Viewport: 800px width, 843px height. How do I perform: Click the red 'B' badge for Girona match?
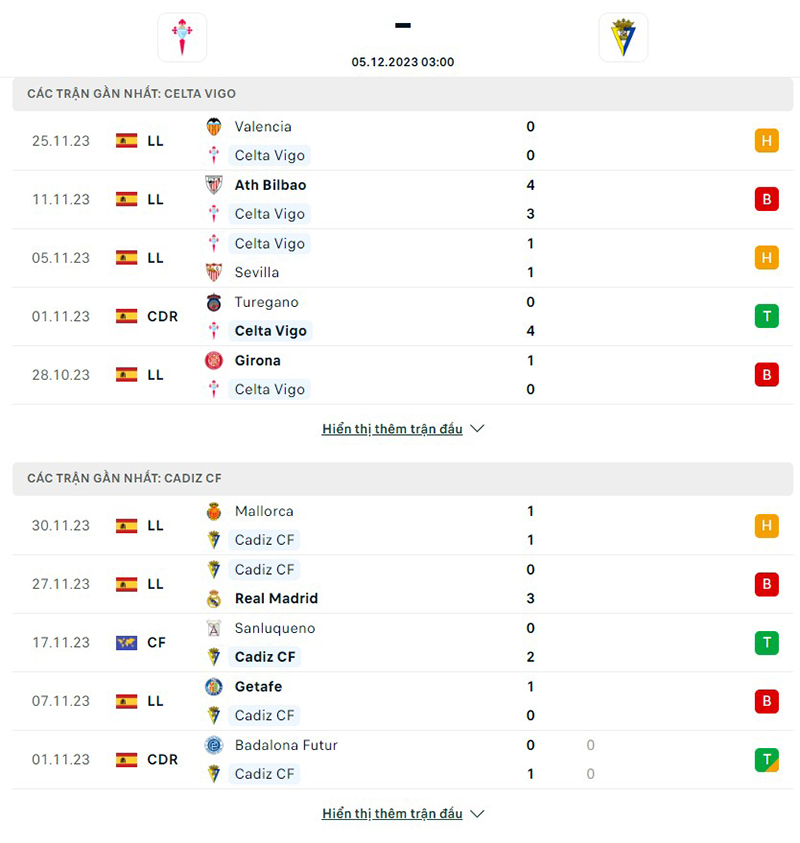pyautogui.click(x=766, y=375)
